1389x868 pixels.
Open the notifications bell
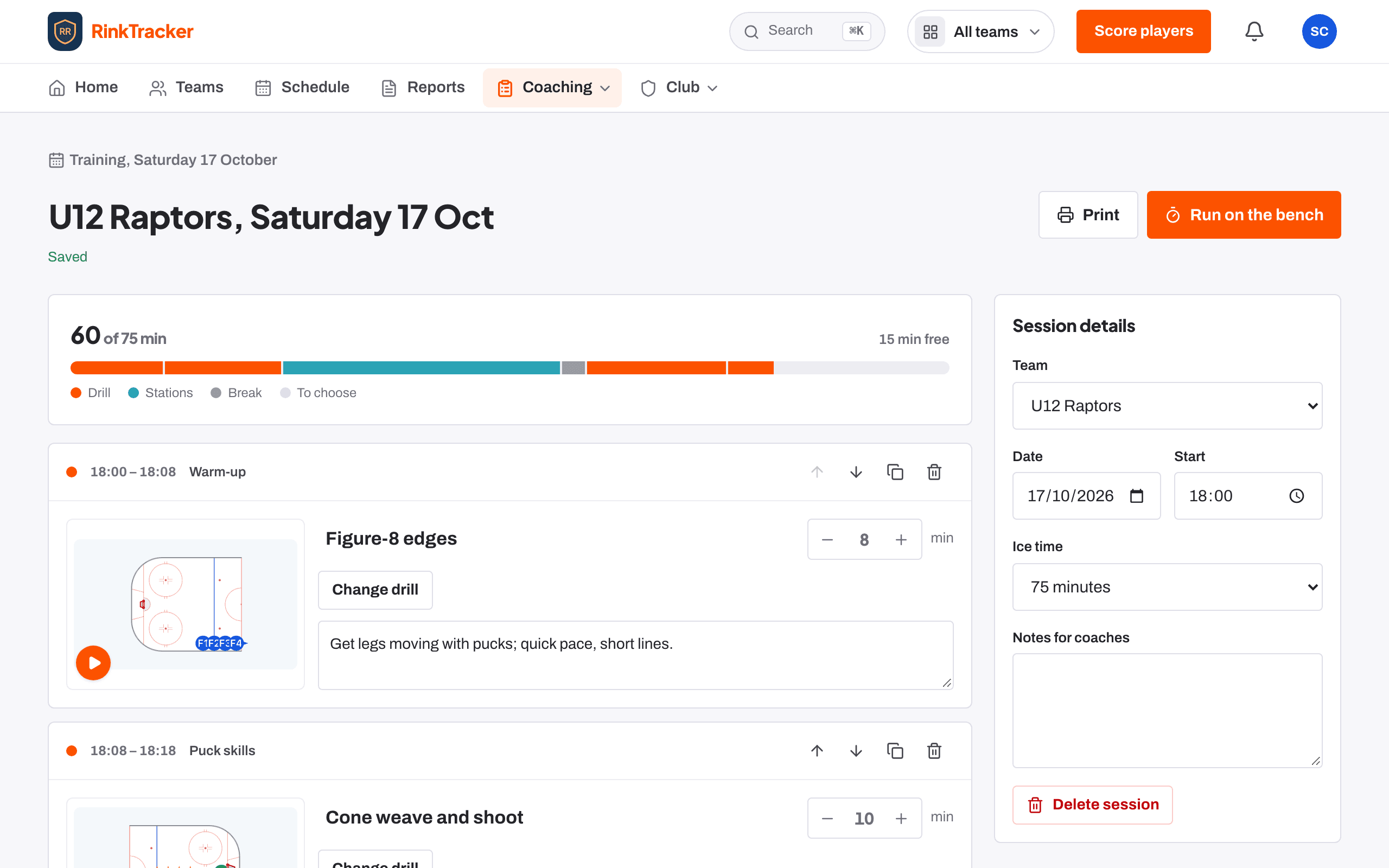[1254, 31]
